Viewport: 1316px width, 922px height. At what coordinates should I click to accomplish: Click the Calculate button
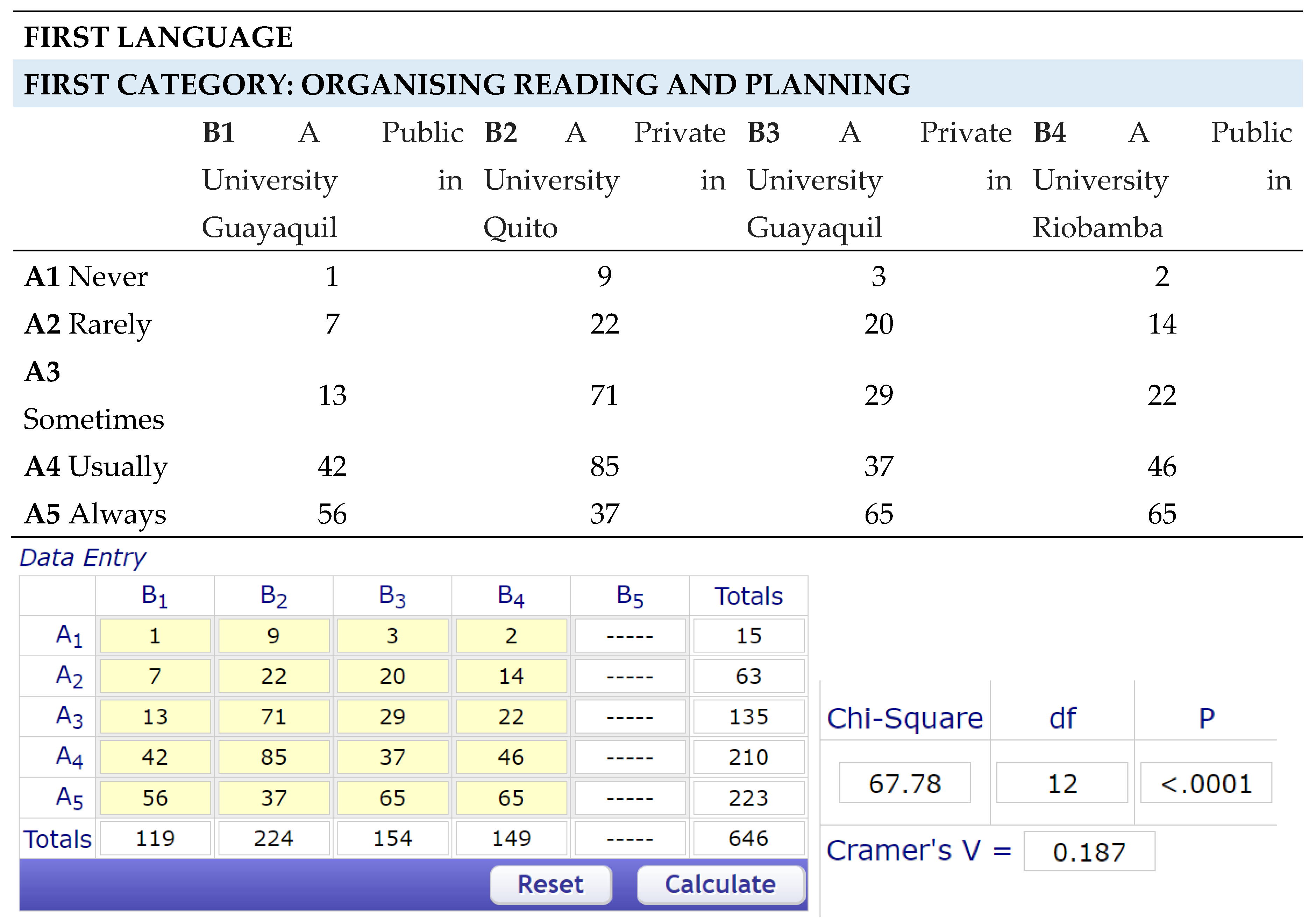pos(720,884)
